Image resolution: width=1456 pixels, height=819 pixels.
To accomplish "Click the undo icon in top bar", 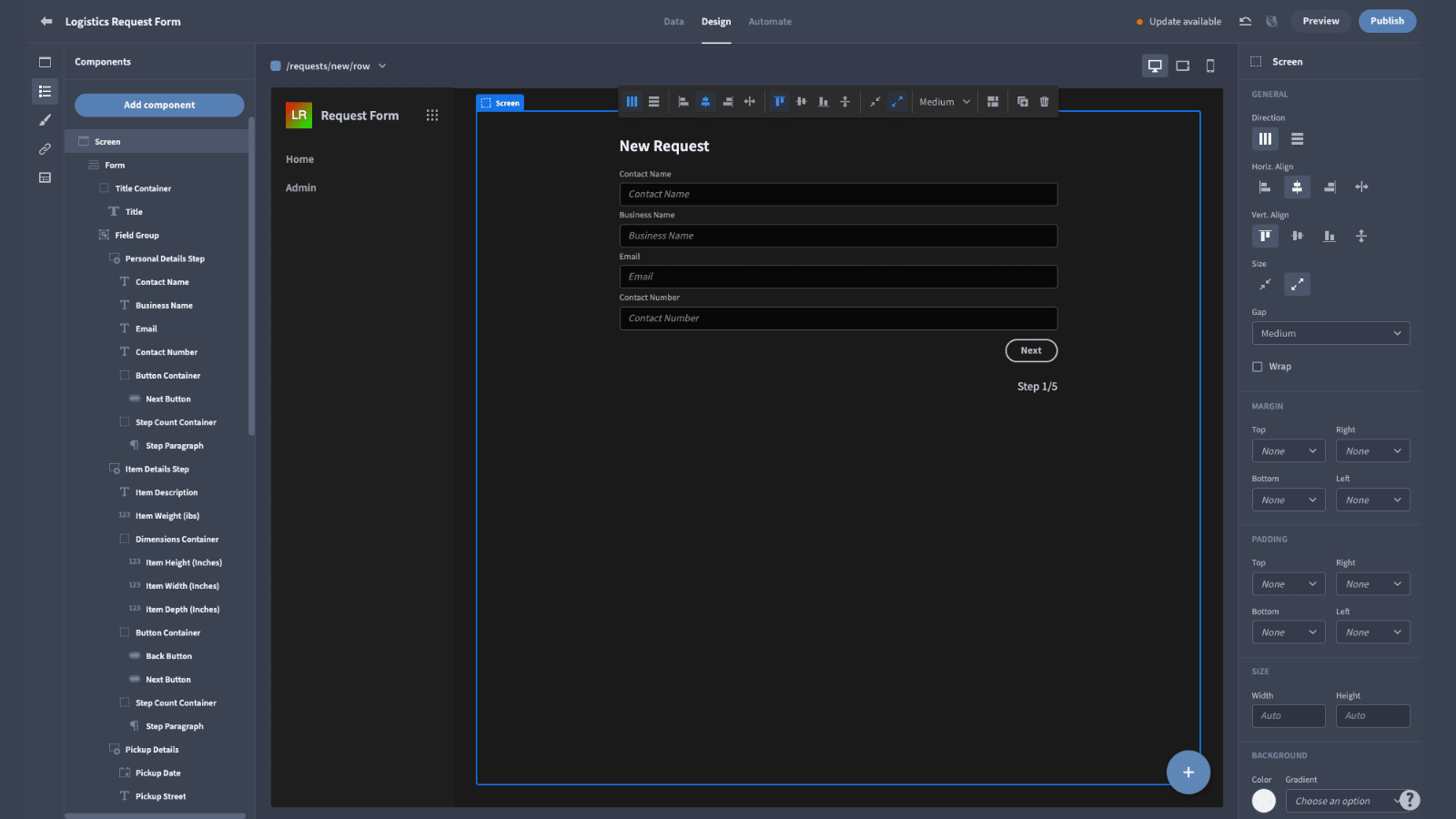I will coord(1245,21).
